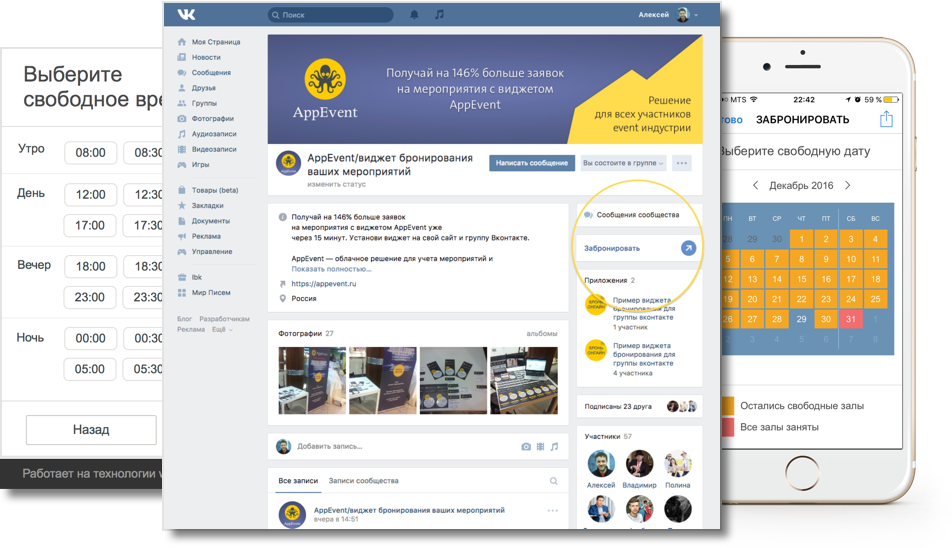The width and height of the screenshot is (952, 548).
Task: Switch to Все записи tab
Action: (x=298, y=481)
